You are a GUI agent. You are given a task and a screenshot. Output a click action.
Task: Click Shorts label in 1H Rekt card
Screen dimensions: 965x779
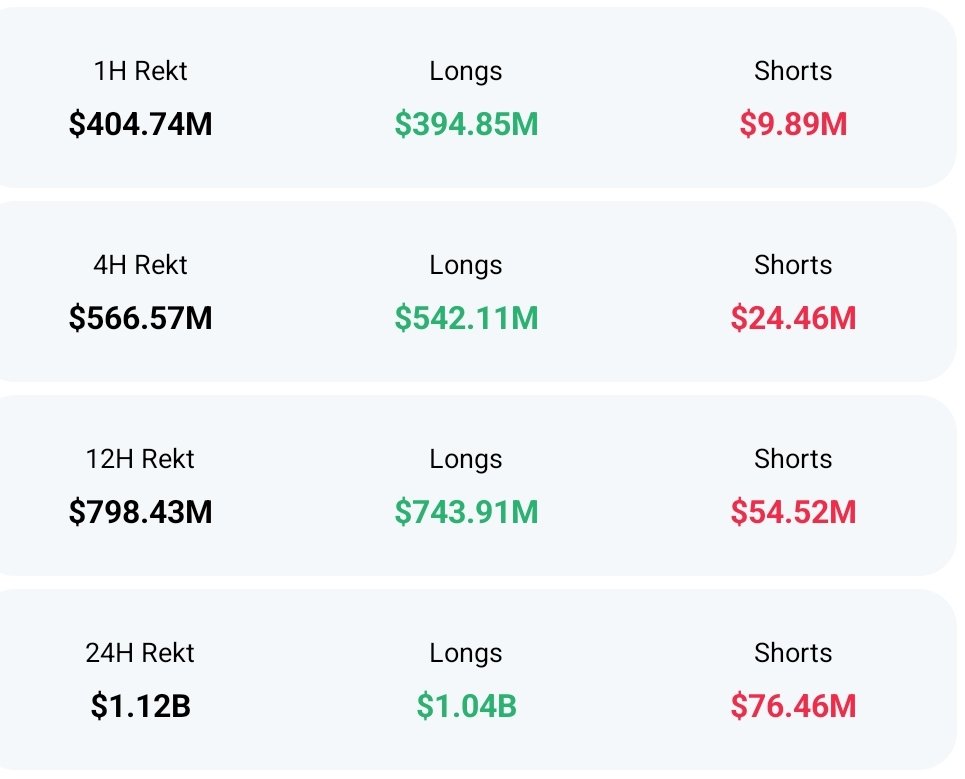(x=793, y=71)
